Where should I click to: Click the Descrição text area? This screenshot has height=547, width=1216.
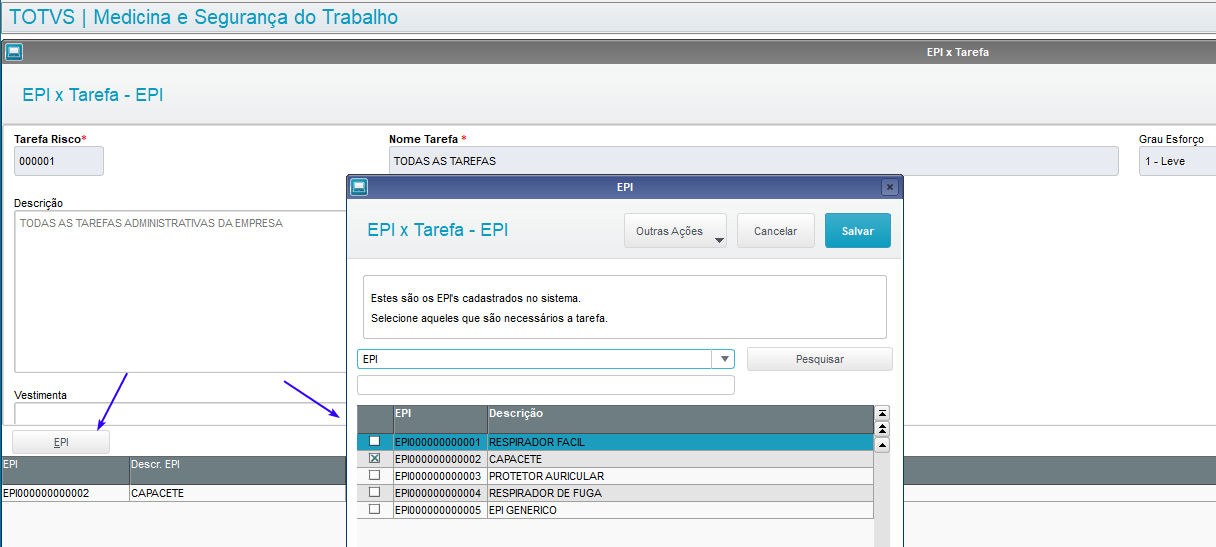pos(180,291)
